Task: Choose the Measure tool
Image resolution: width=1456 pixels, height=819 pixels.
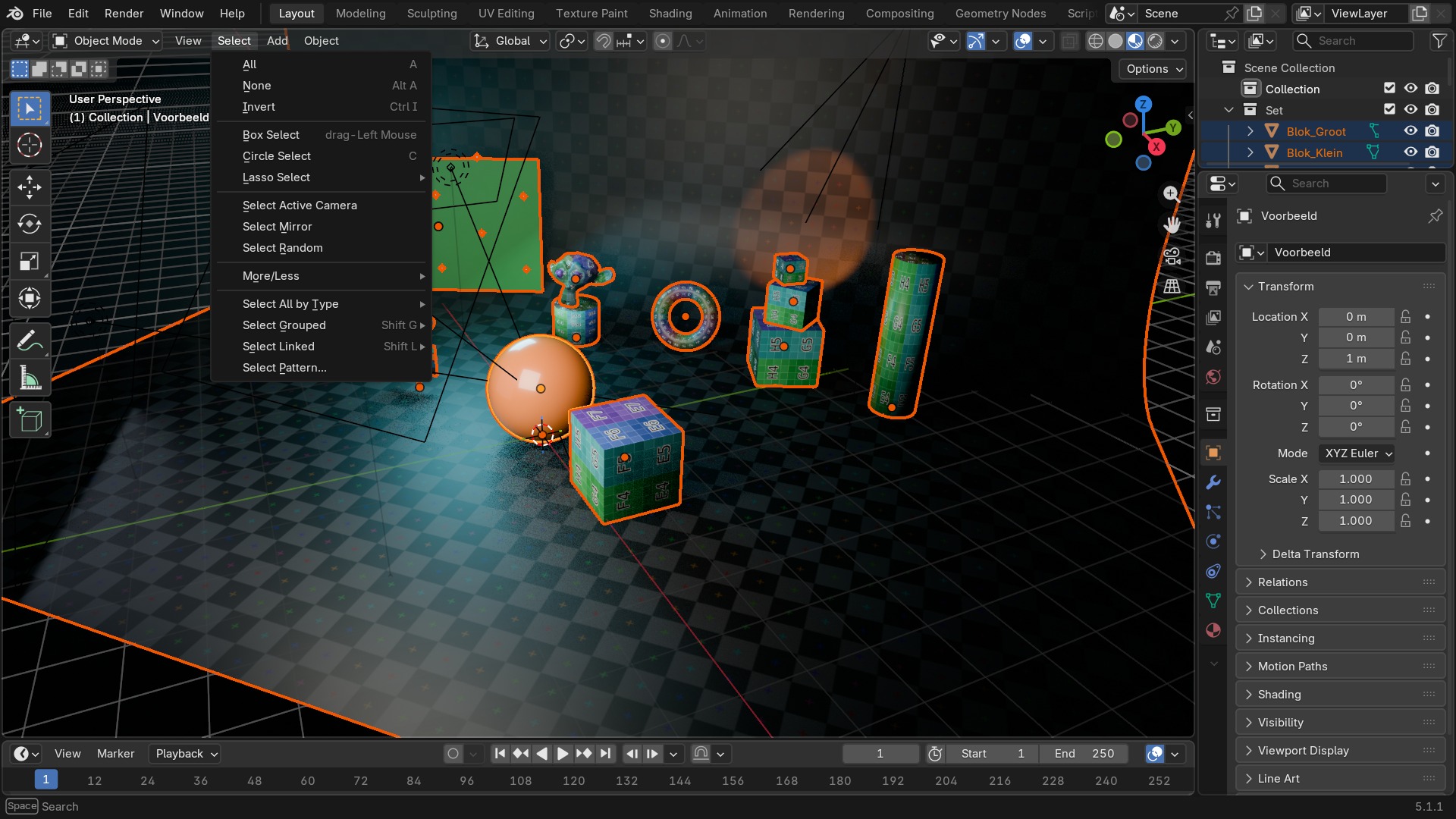Action: 30,378
